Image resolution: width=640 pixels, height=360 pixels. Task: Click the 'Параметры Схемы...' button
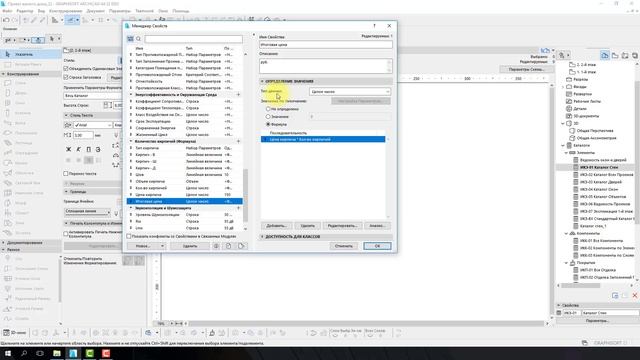tap(526, 69)
